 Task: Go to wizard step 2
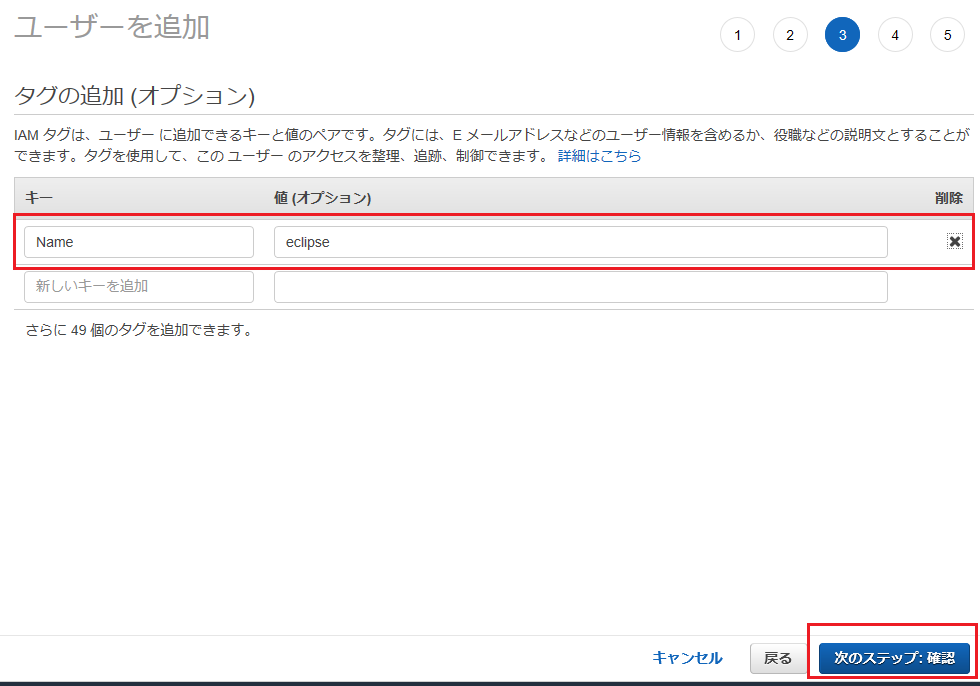click(x=790, y=35)
